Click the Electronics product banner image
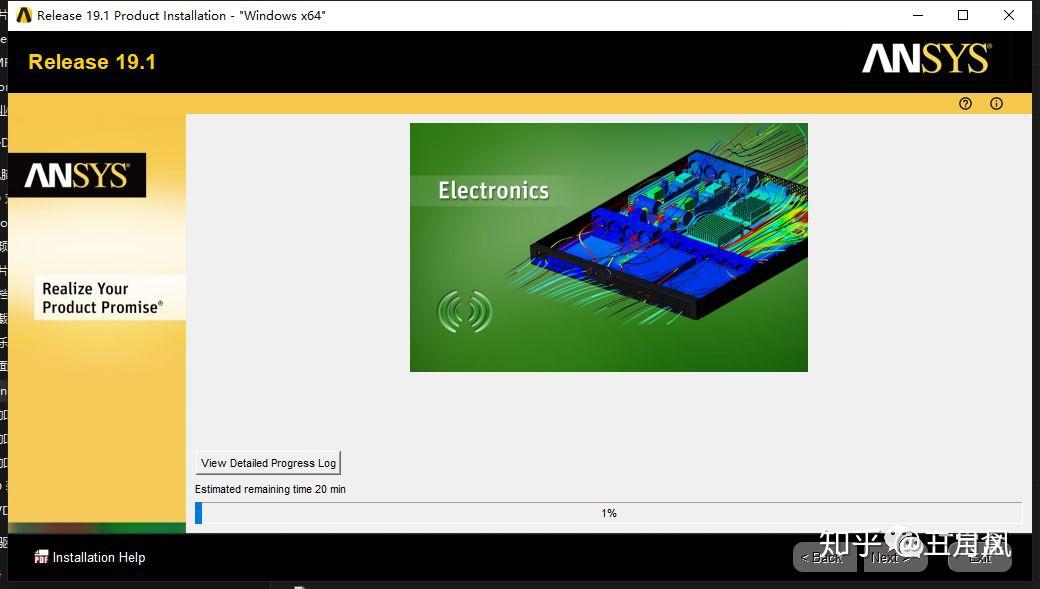1040x589 pixels. click(608, 247)
